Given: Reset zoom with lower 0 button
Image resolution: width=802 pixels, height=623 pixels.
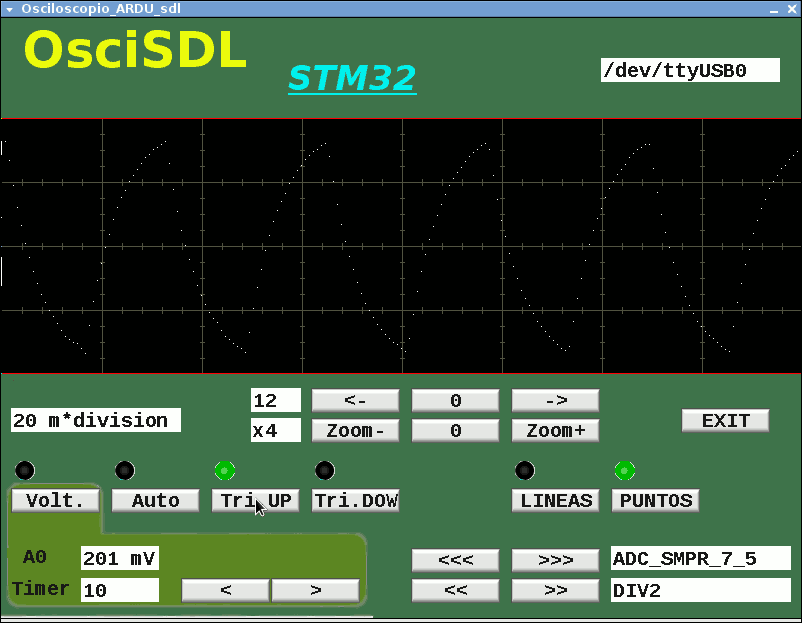Looking at the screenshot, I should click(x=455, y=431).
